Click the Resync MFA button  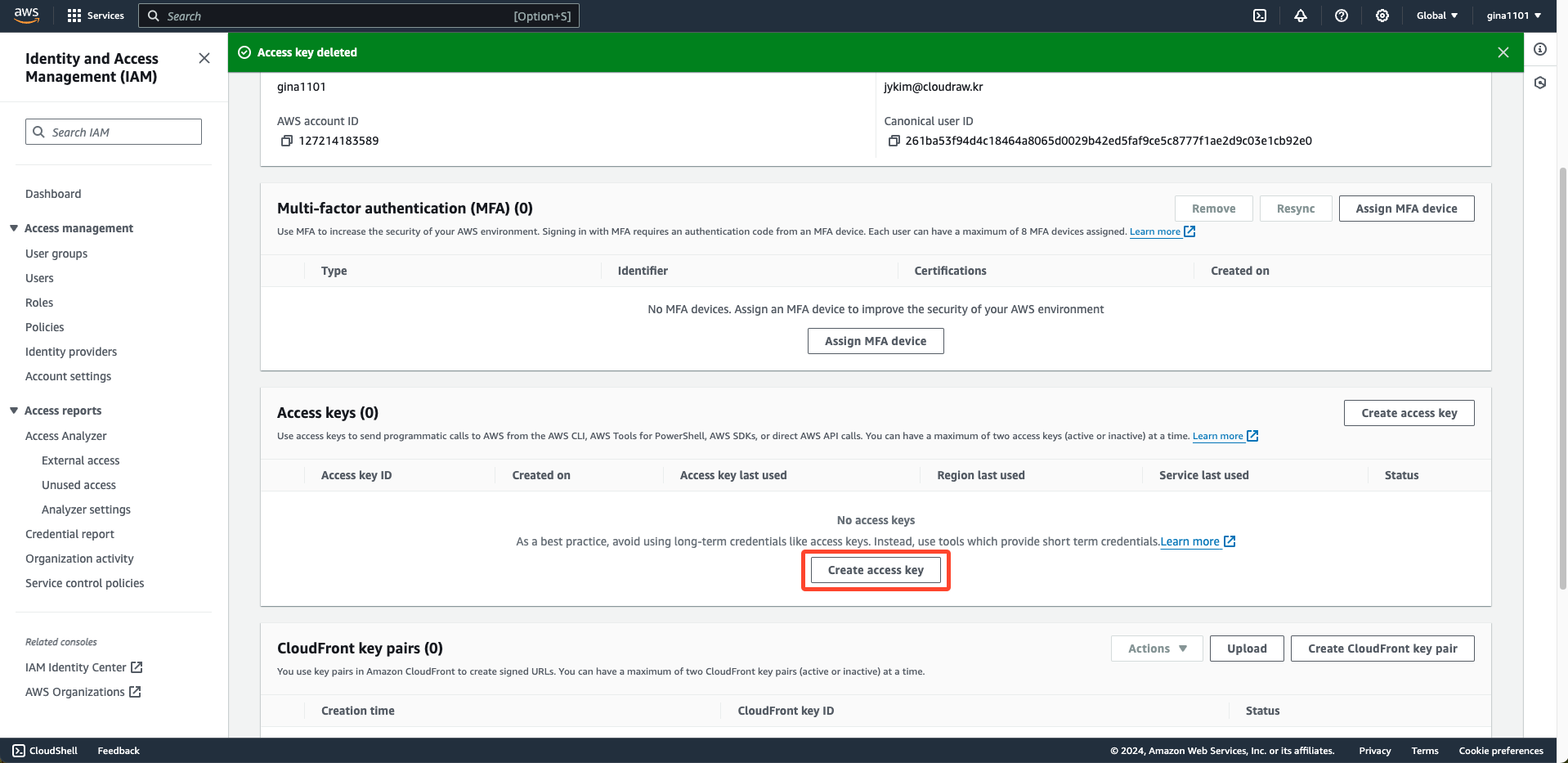point(1296,209)
